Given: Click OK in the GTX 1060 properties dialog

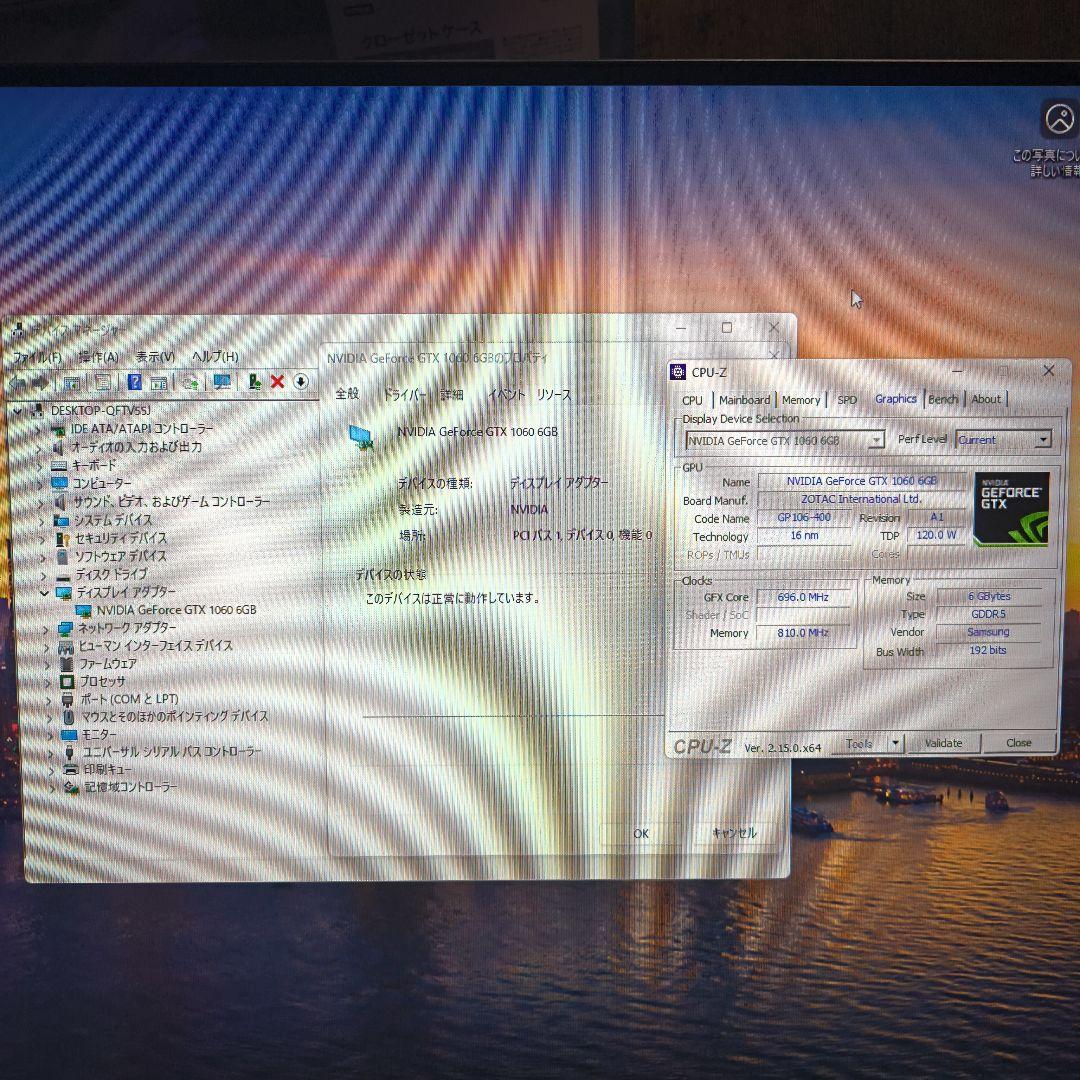Looking at the screenshot, I should 641,833.
